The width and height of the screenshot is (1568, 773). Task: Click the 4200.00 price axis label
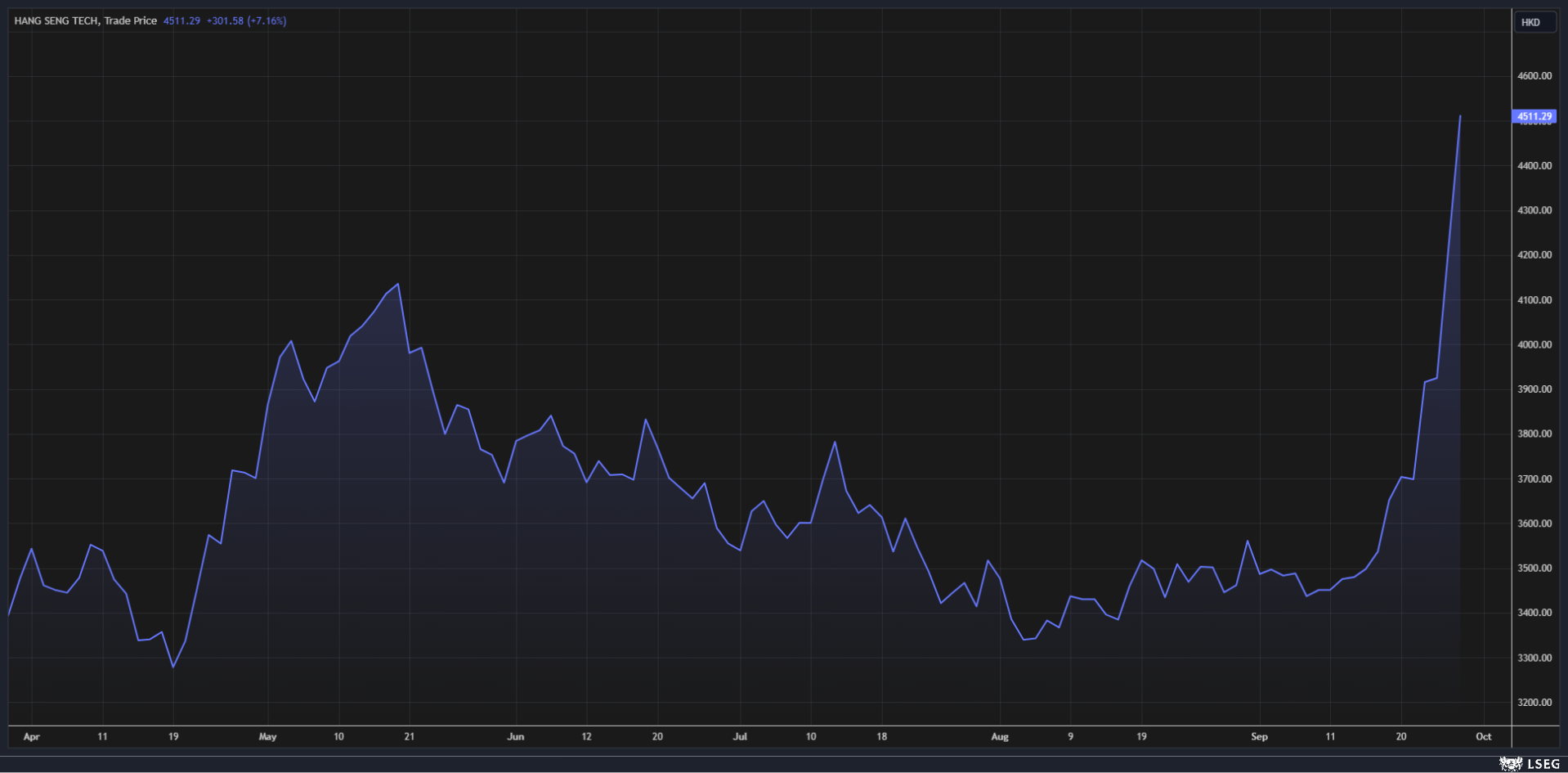(x=1534, y=255)
